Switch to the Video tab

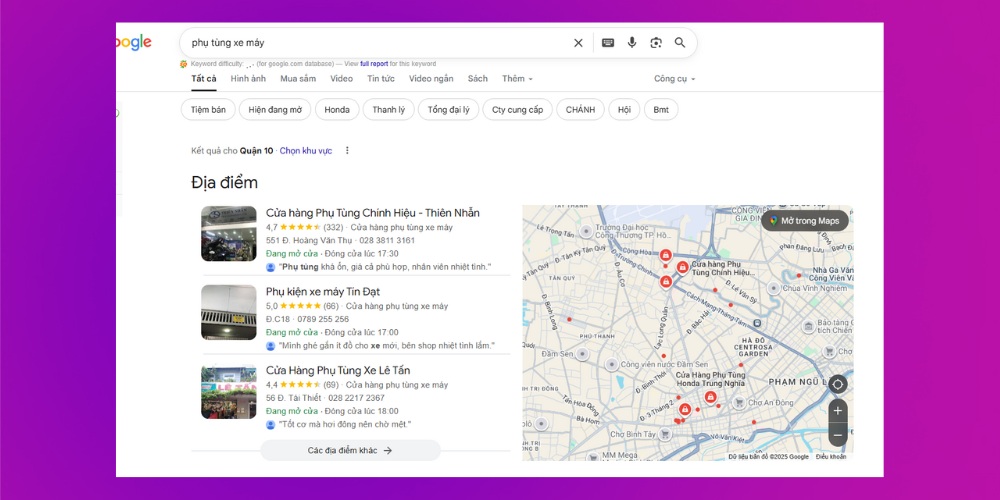tap(341, 78)
